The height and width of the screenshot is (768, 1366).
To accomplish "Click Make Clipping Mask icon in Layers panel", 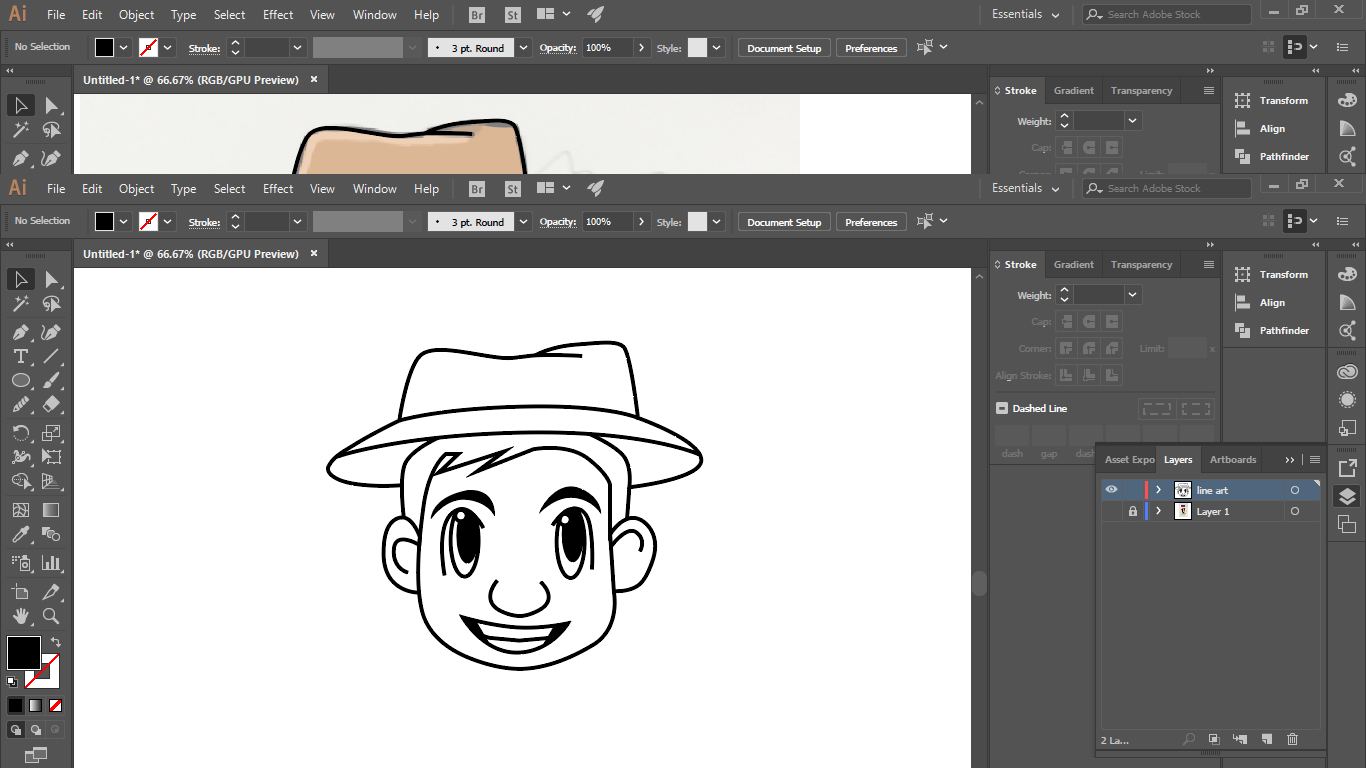I will (1214, 739).
